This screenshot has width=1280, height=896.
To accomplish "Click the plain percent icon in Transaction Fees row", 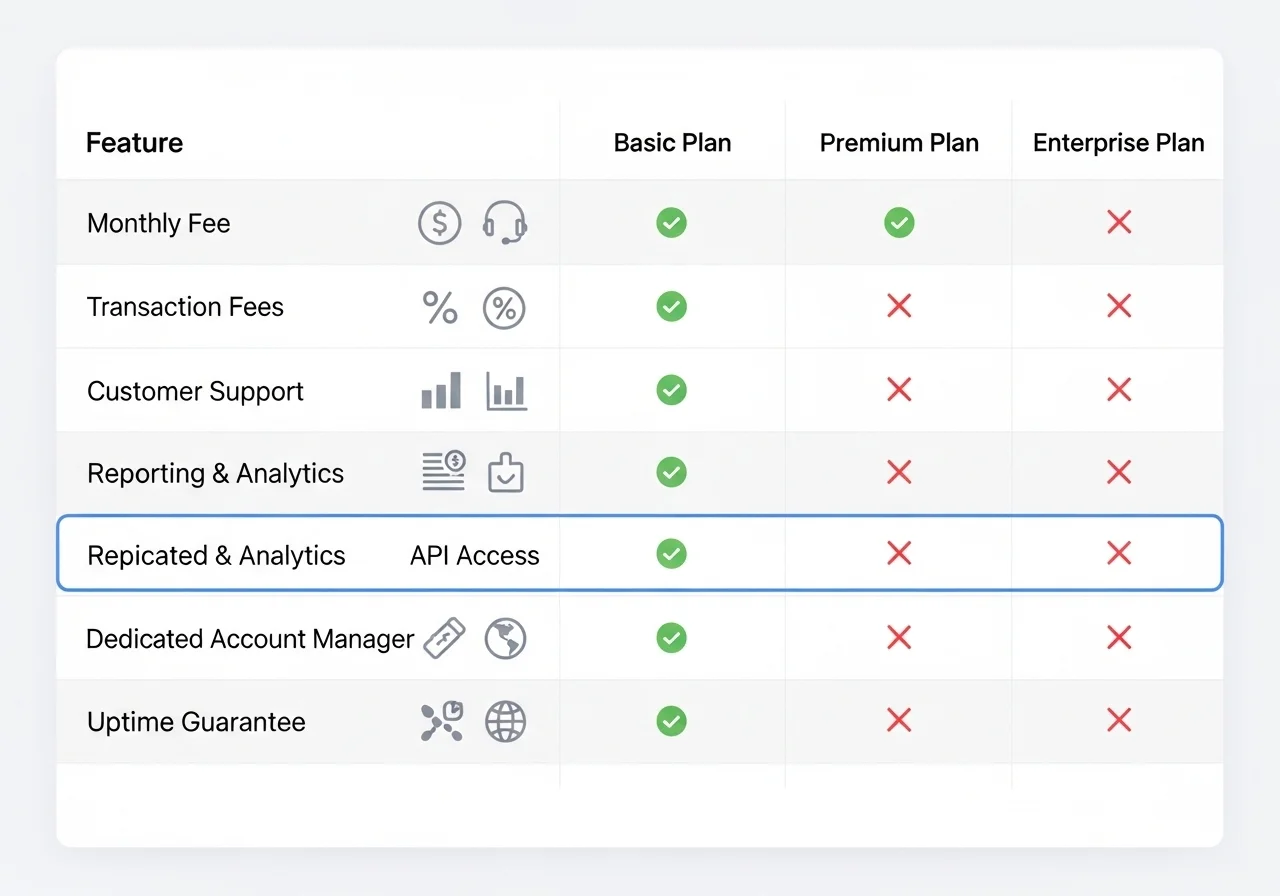I will 440,308.
